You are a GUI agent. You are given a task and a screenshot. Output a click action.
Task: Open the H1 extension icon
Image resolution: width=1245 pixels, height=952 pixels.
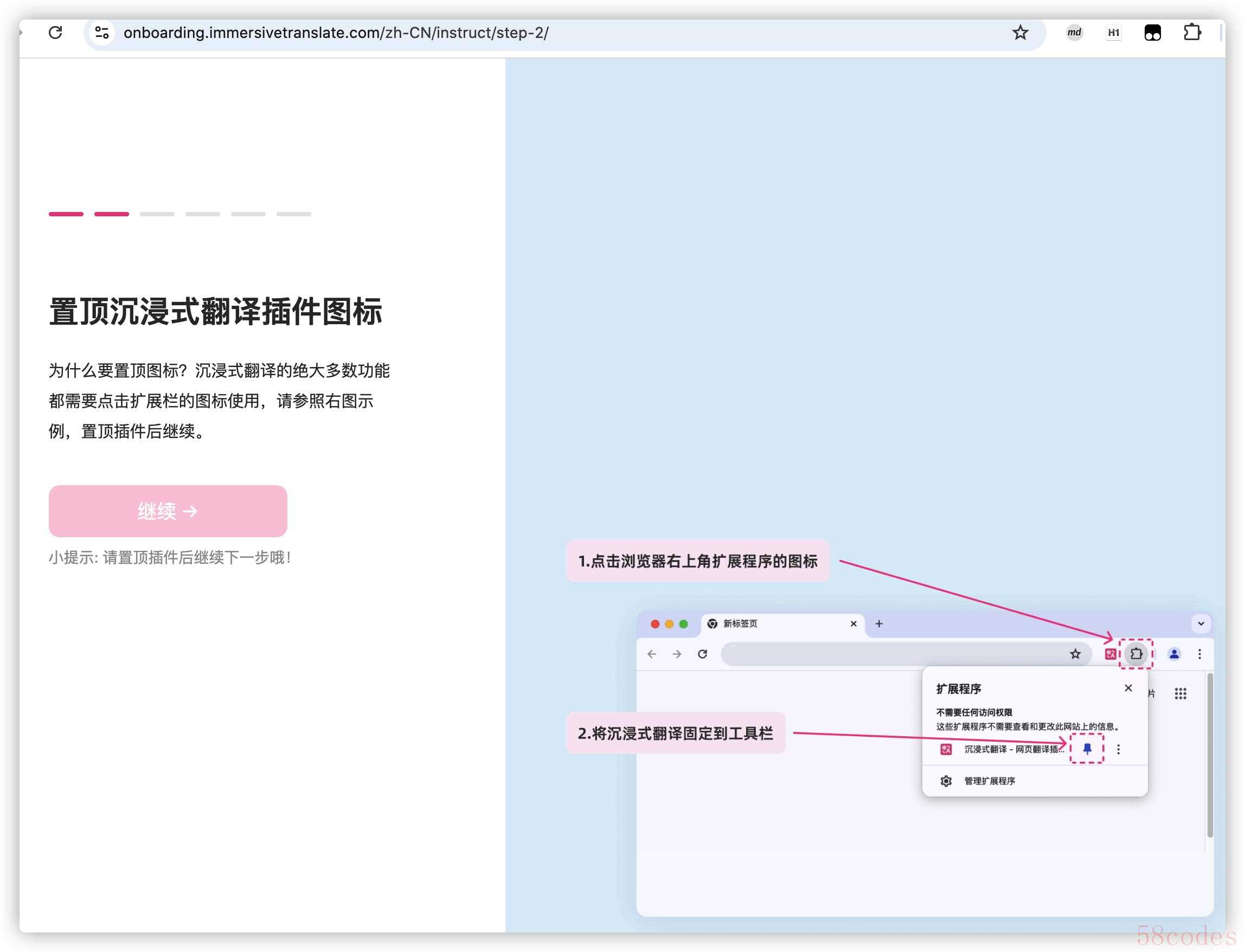pos(1113,33)
